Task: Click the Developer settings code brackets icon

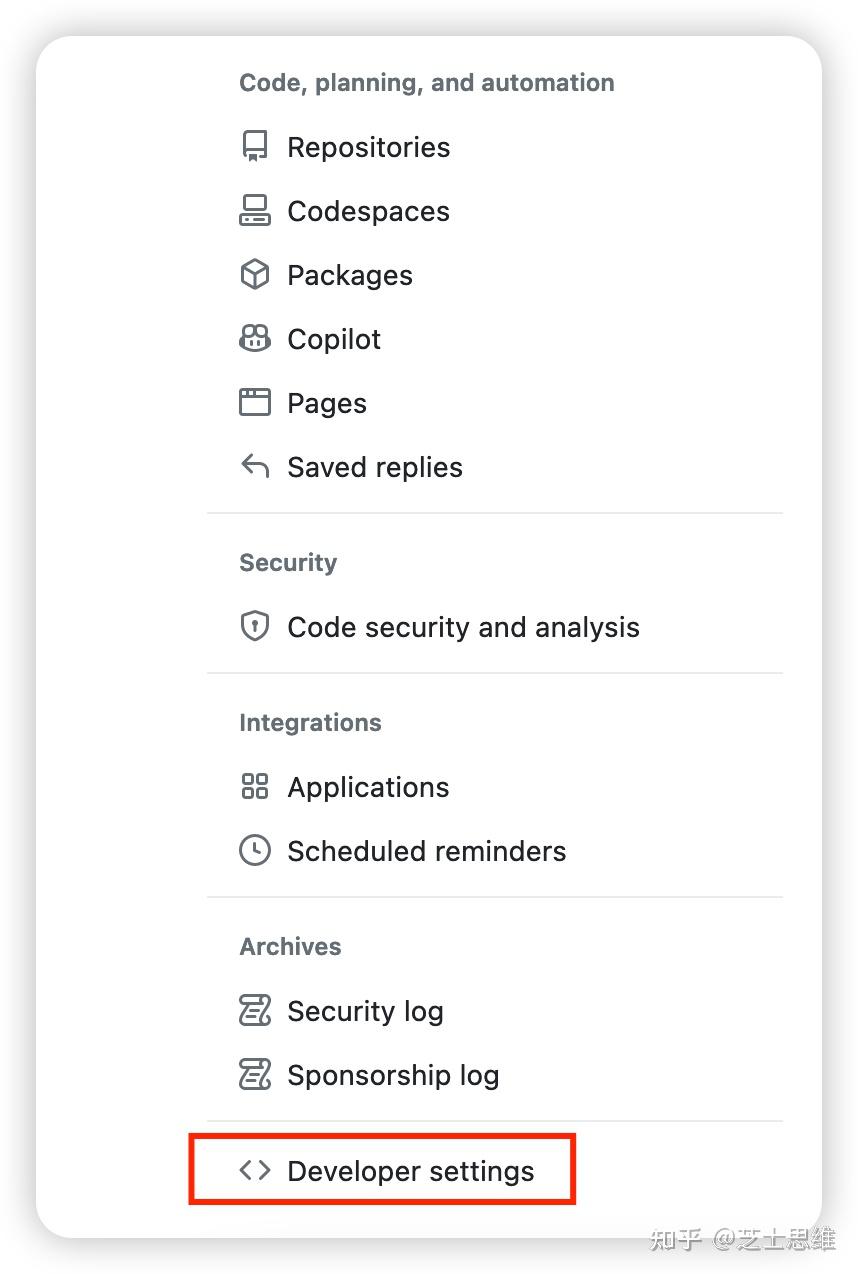Action: 255,1171
